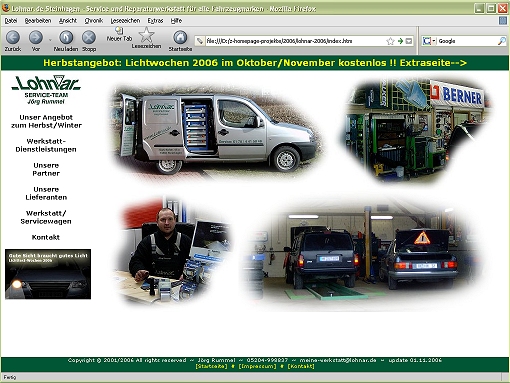Open the Chronik menu
The height and width of the screenshot is (383, 510).
click(x=94, y=21)
